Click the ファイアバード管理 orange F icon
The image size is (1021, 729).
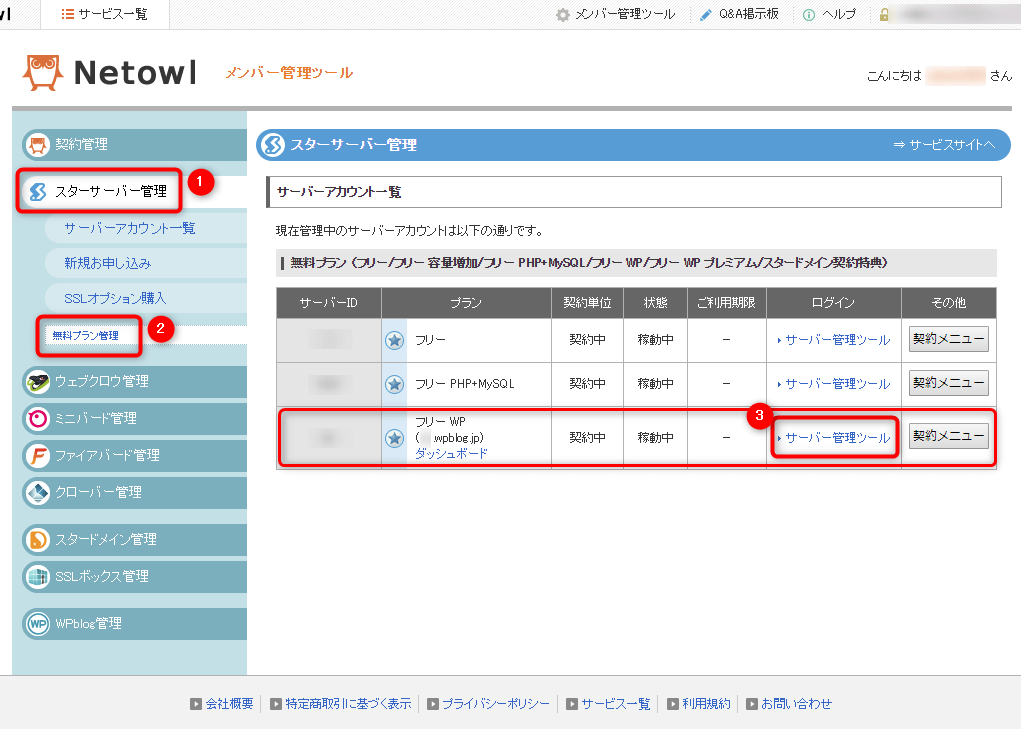(x=38, y=455)
